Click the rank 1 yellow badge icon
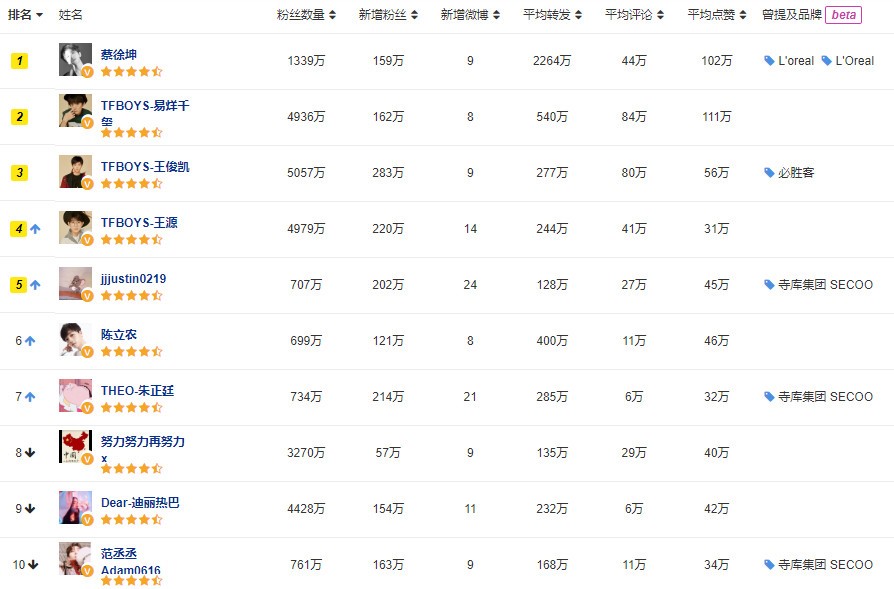894x589 pixels. pos(19,61)
